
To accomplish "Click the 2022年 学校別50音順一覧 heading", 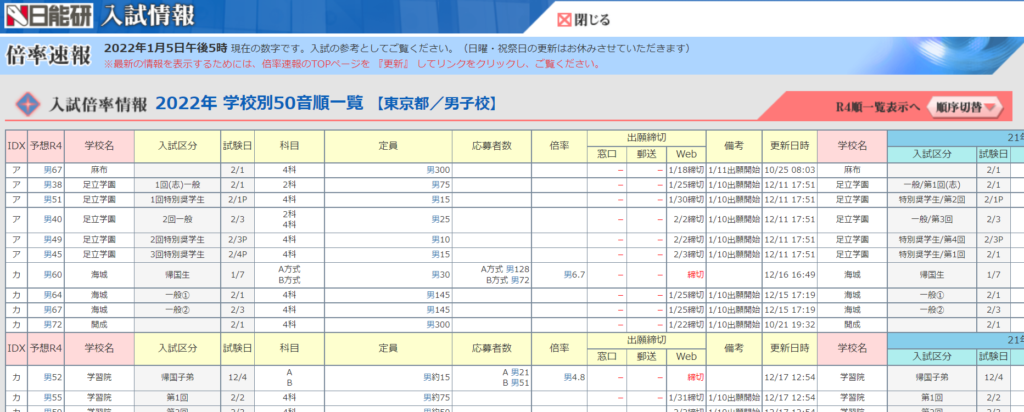I will click(x=259, y=103).
